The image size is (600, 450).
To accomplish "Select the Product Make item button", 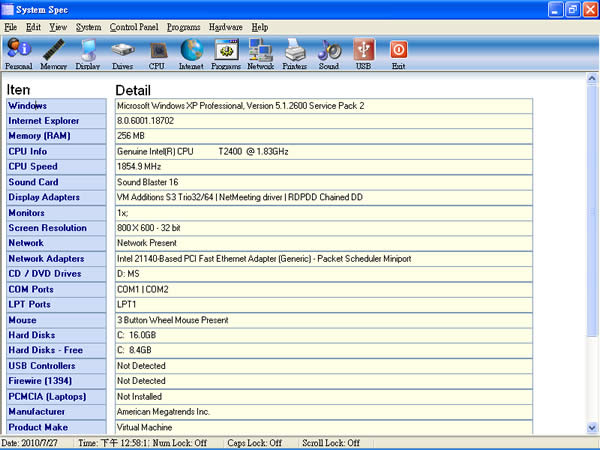I will [56, 427].
